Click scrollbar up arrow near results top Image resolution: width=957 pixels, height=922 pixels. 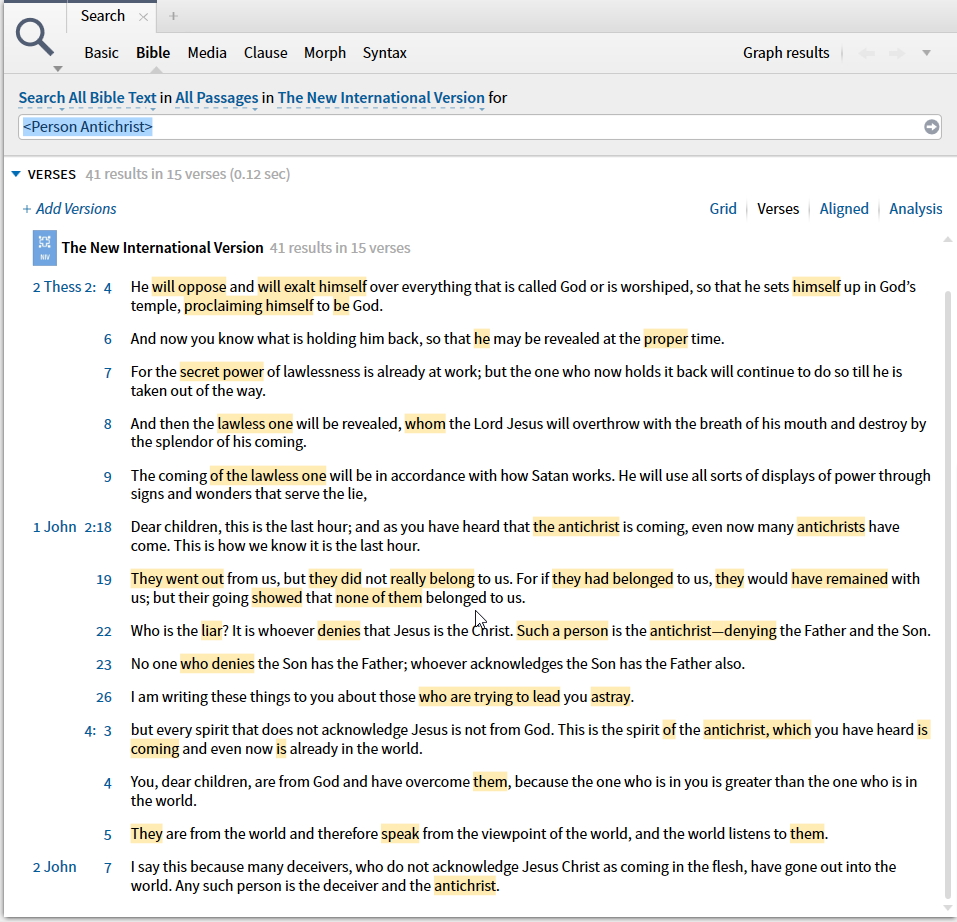point(948,240)
